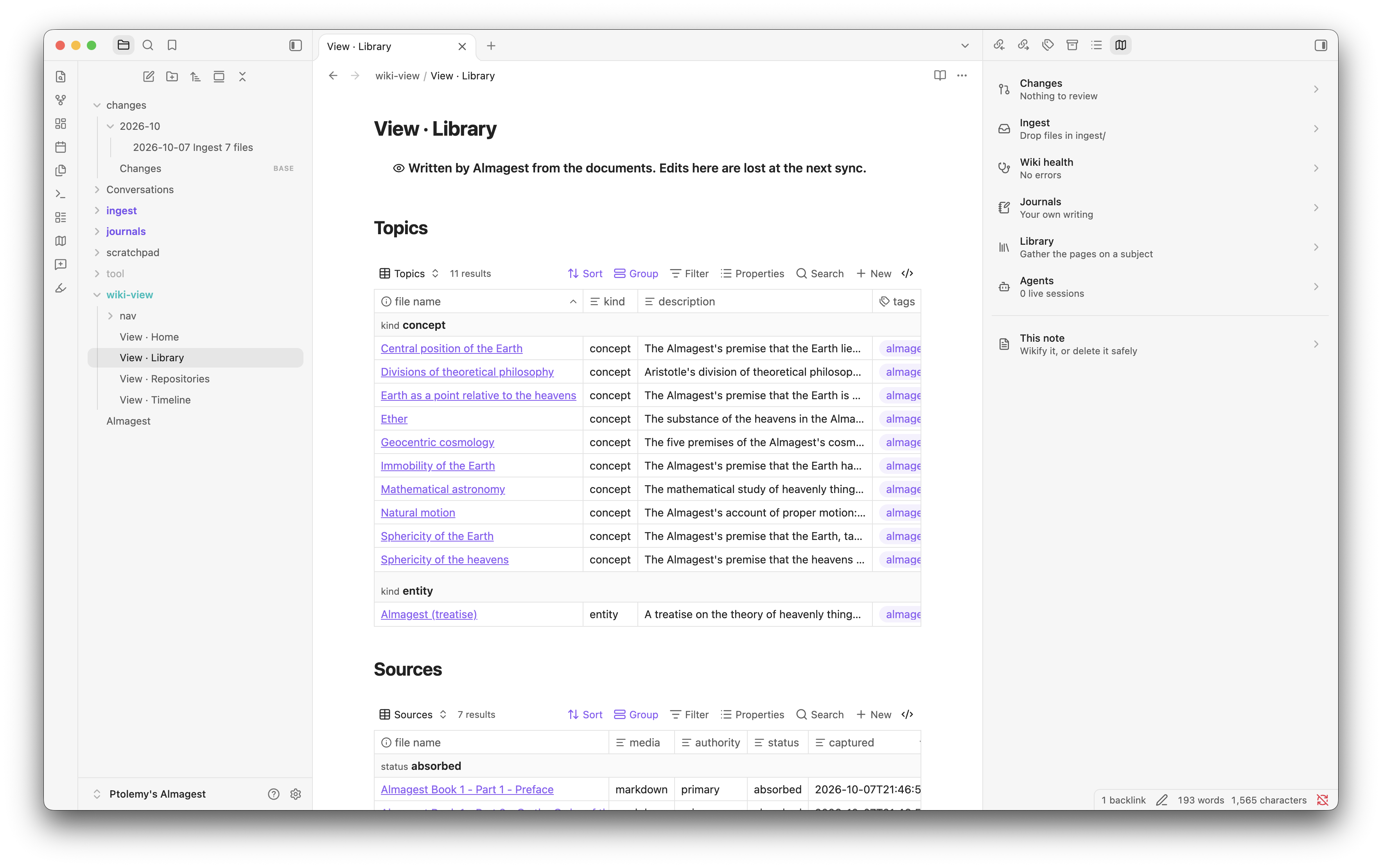Screen dimensions: 1382x868
Task: Create a new note with pencil icon
Action: (x=149, y=76)
